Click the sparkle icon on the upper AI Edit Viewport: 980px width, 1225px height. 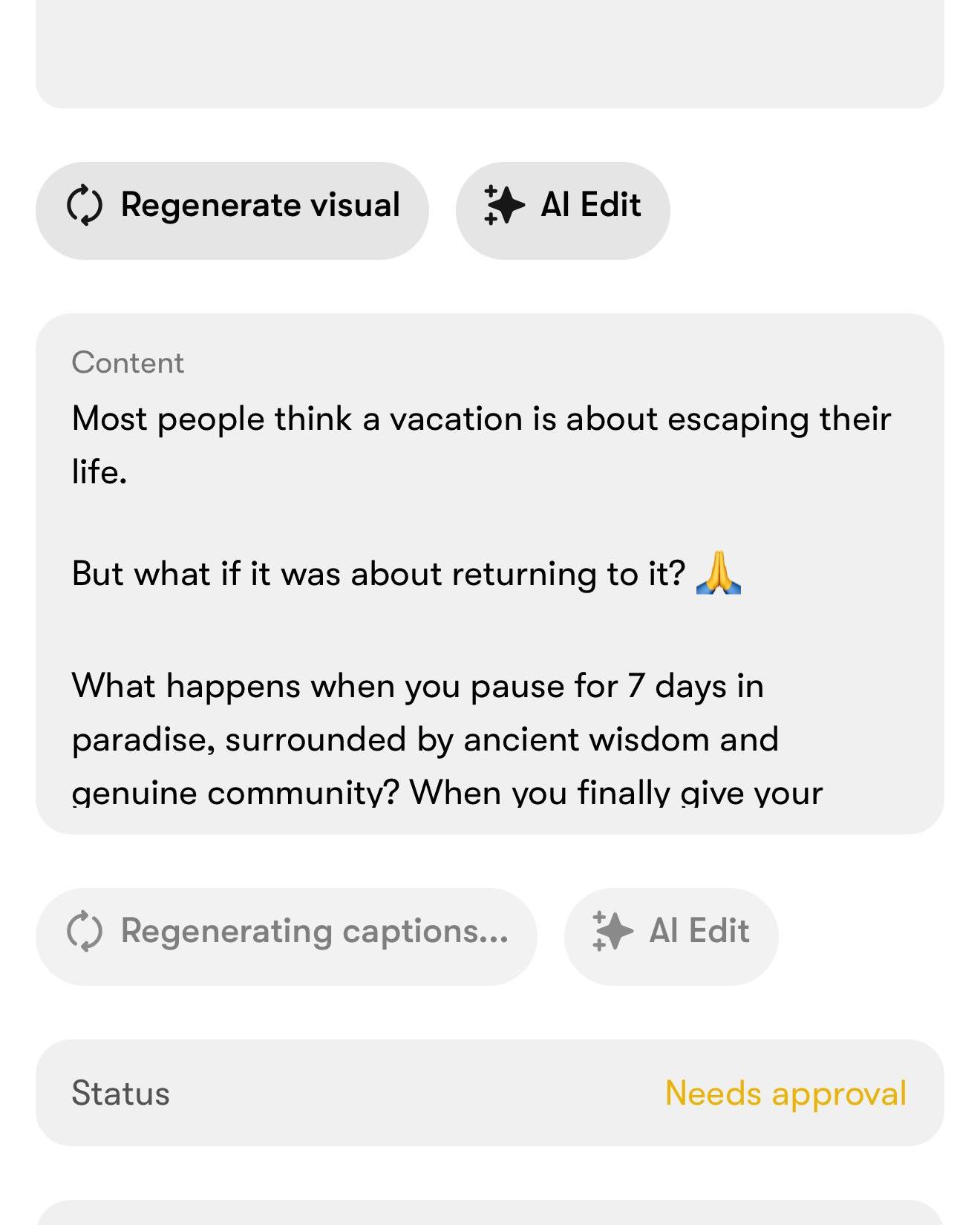pyautogui.click(x=503, y=205)
